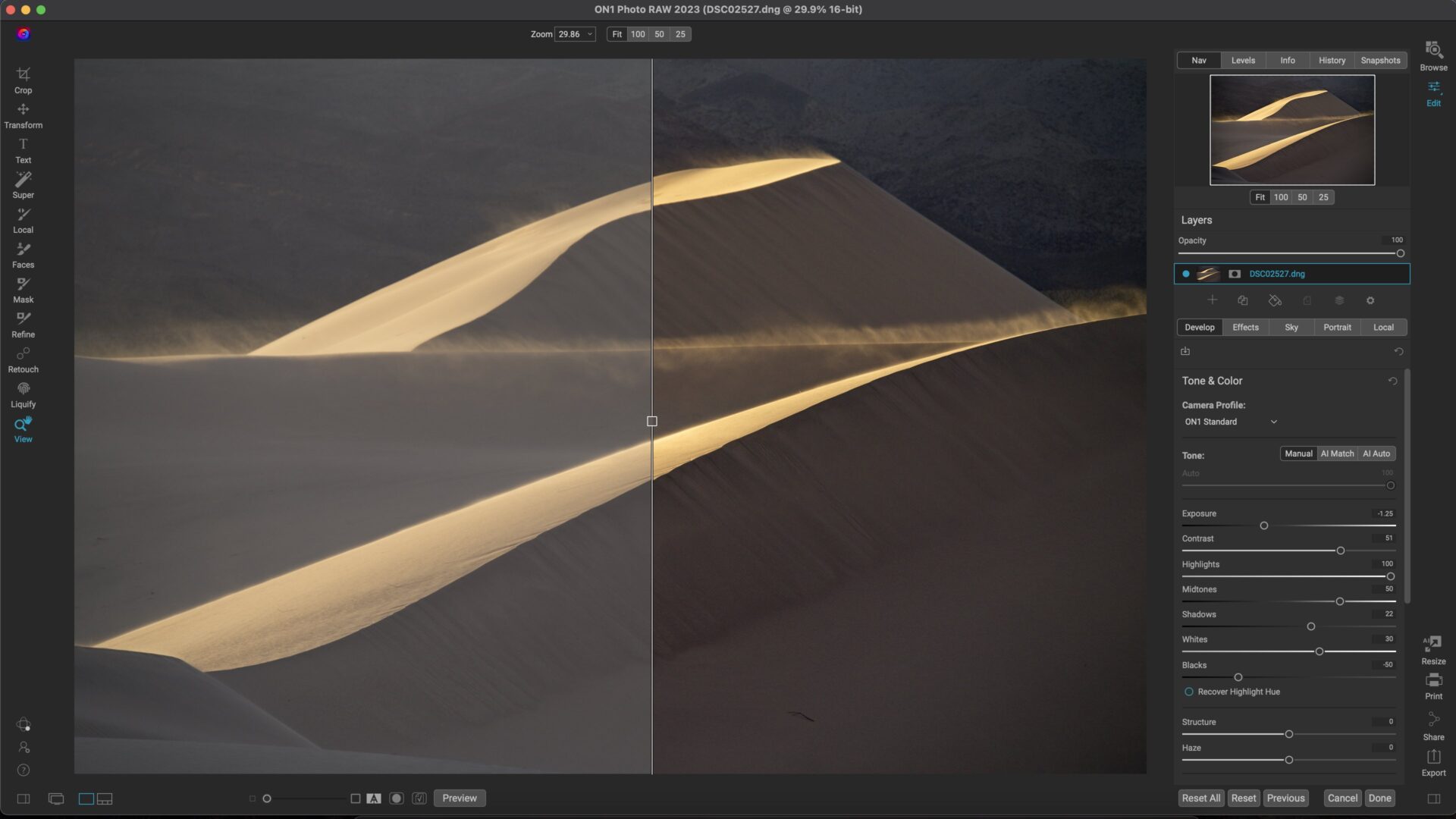Image resolution: width=1456 pixels, height=819 pixels.
Task: Collapse the Tone & Color panel
Action: (1212, 381)
